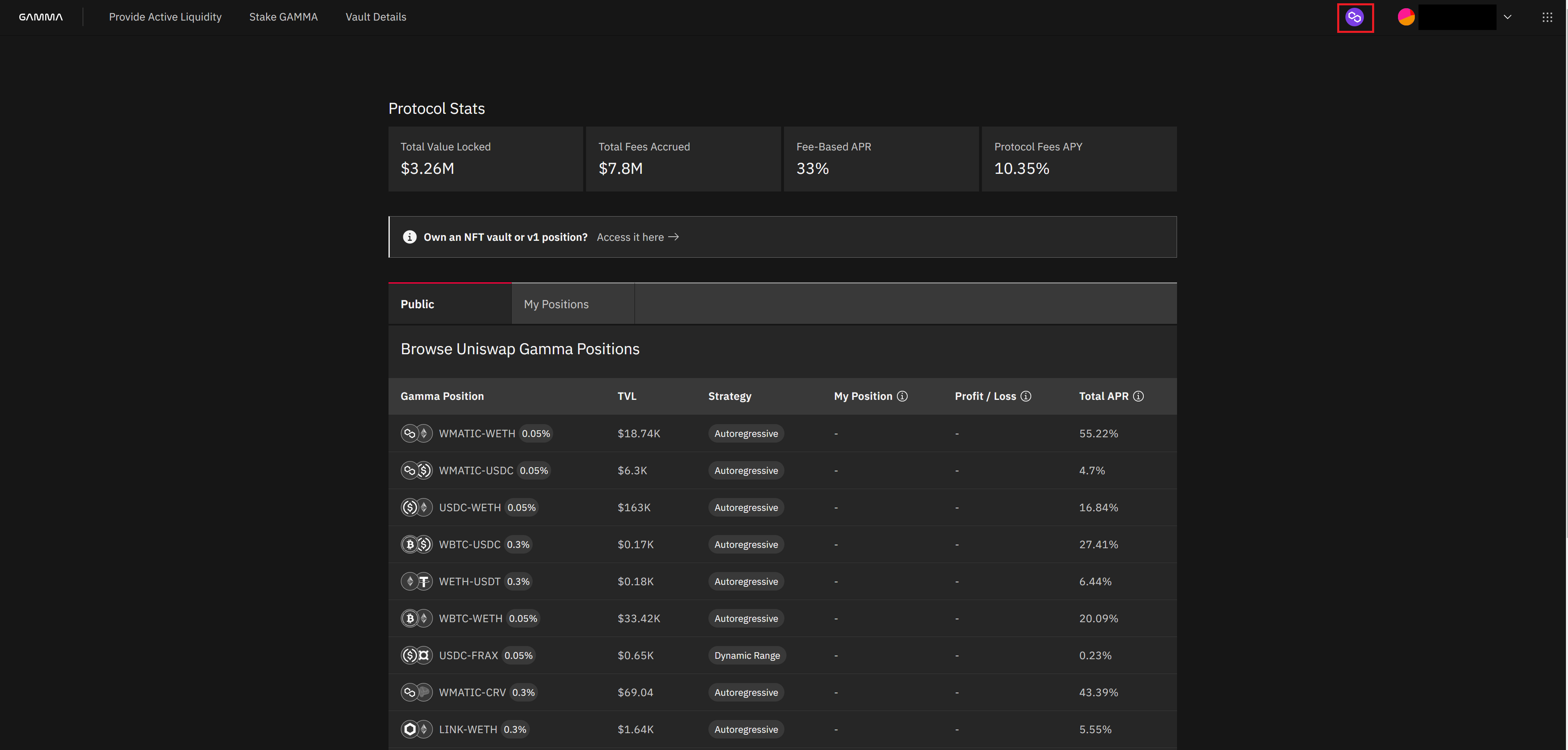The height and width of the screenshot is (750, 1568).
Task: Open the Polygon network selector icon
Action: coord(1354,17)
